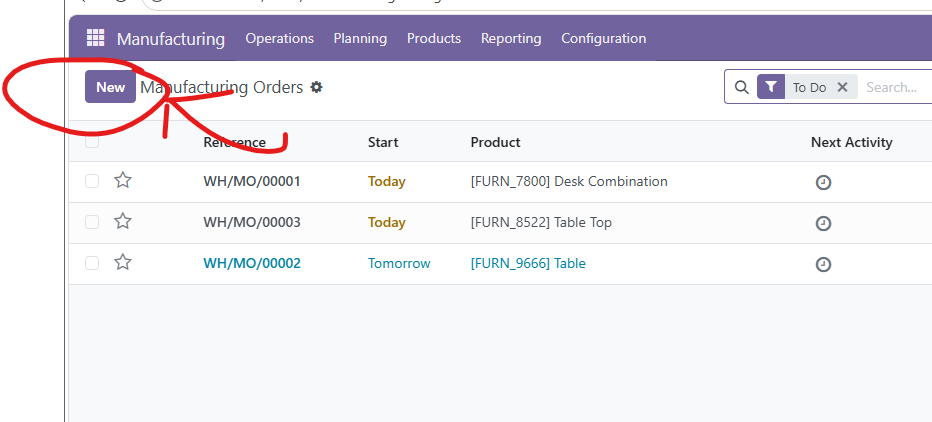This screenshot has height=422, width=932.
Task: Star the WH/MO/00002 order as favorite
Action: tap(123, 263)
